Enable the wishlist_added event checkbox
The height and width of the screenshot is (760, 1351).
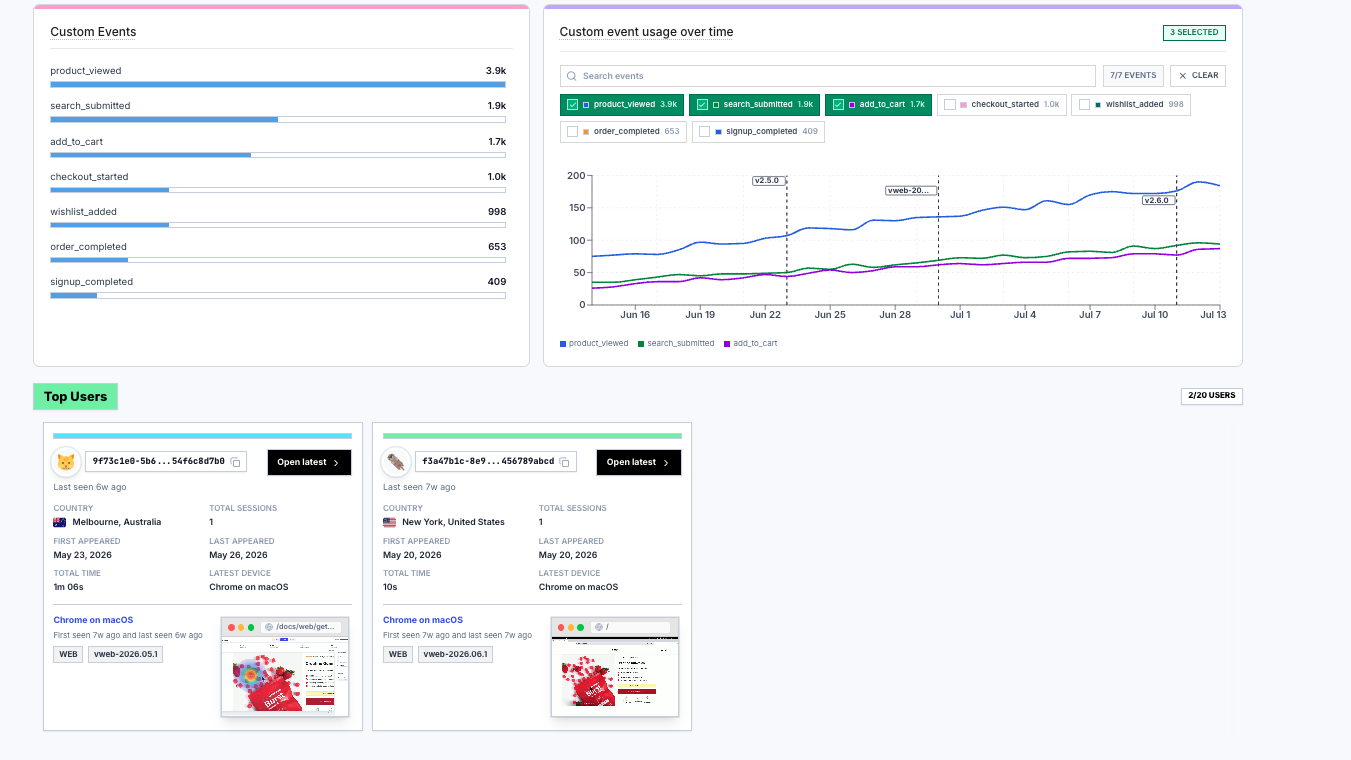[x=1084, y=105]
